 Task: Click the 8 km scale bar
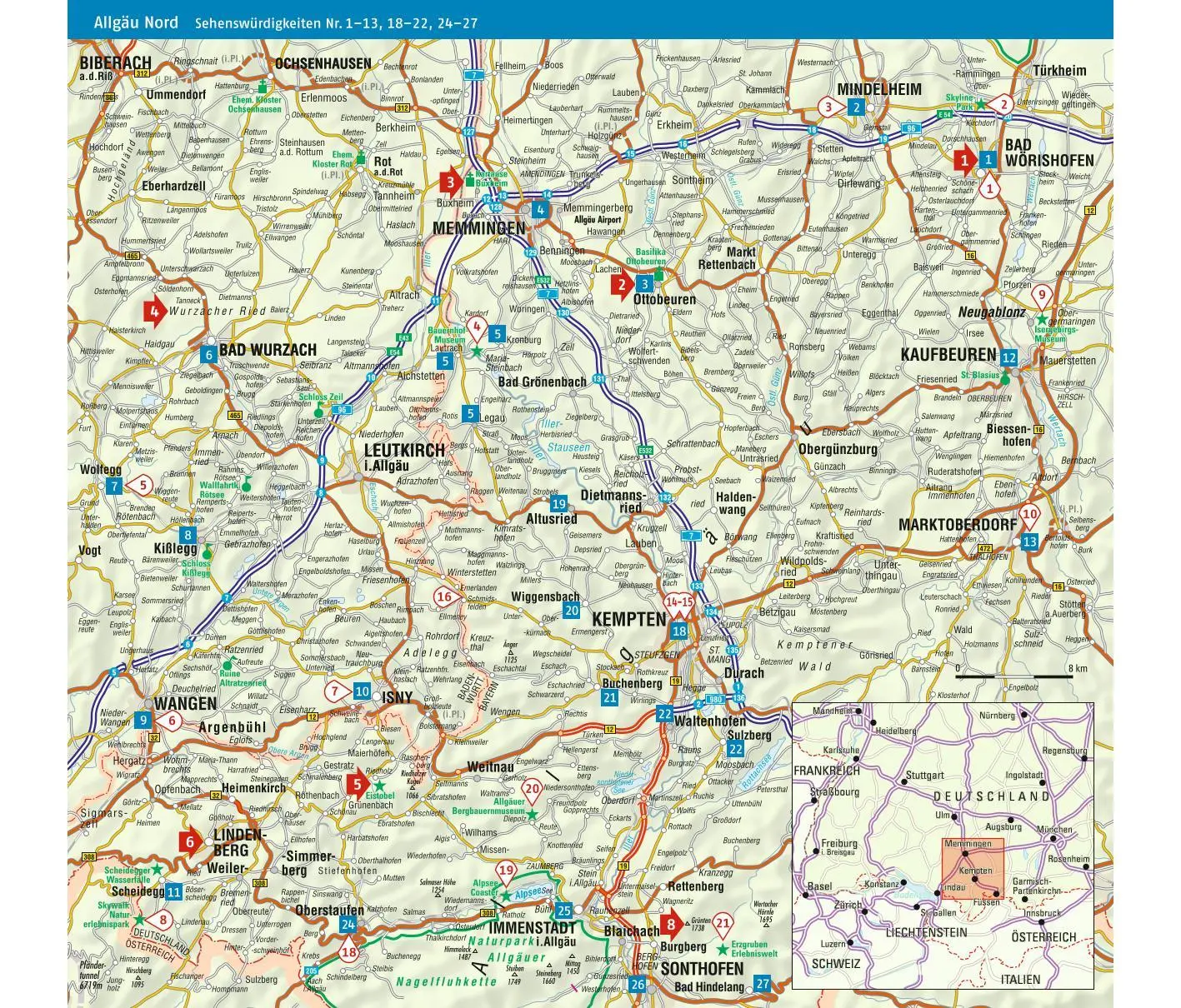coord(1014,676)
